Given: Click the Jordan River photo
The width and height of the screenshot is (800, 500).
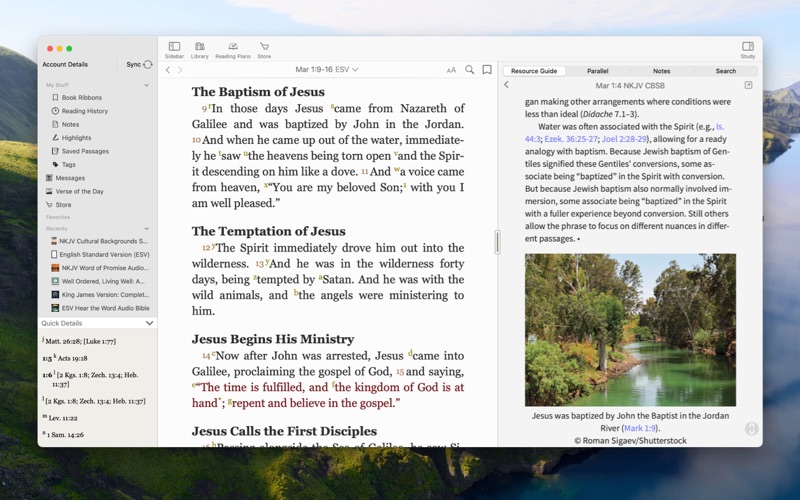Looking at the screenshot, I should coord(630,330).
